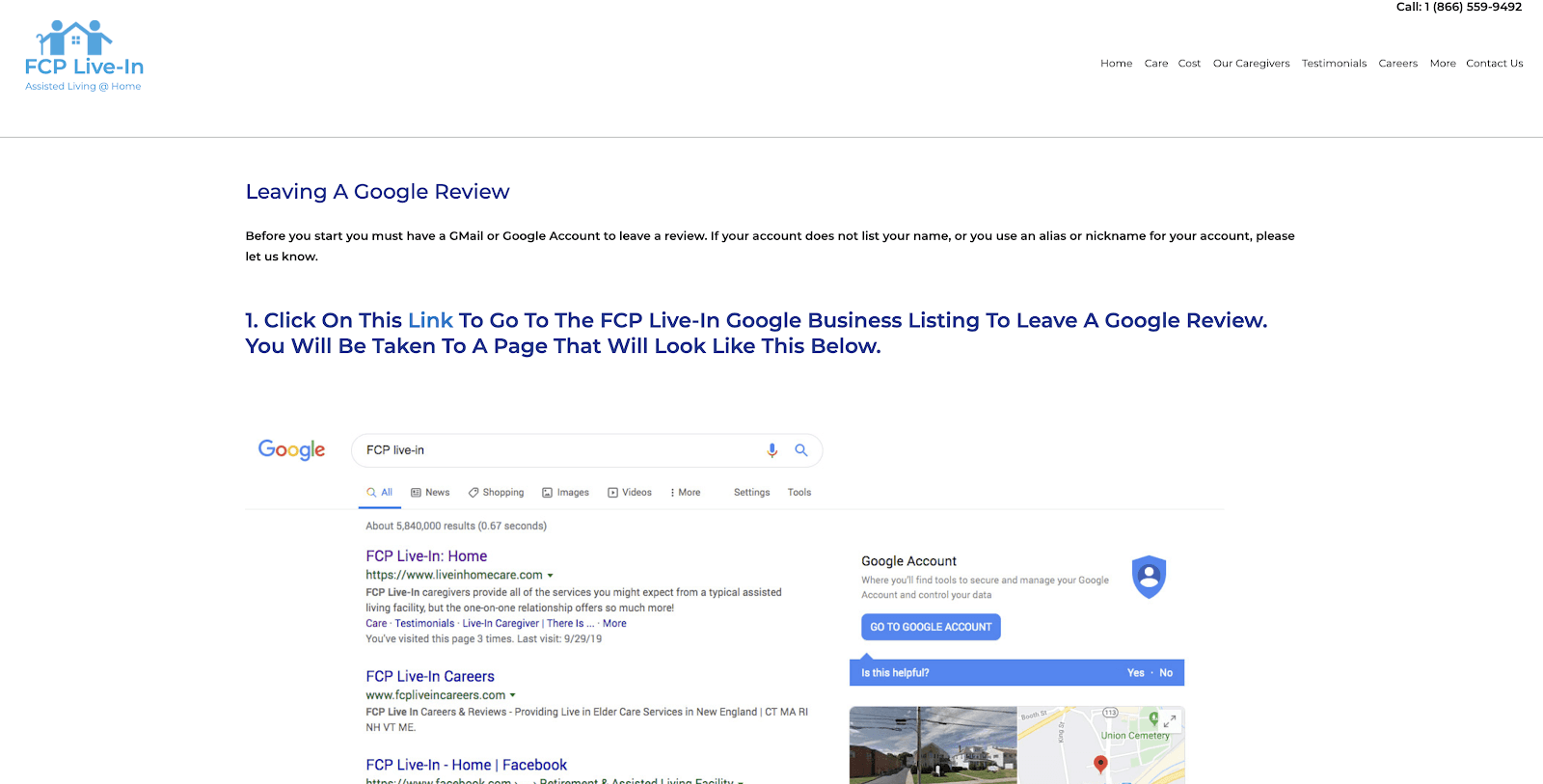Click the 'Google Account' card title
This screenshot has height=784, width=1543.
908,561
